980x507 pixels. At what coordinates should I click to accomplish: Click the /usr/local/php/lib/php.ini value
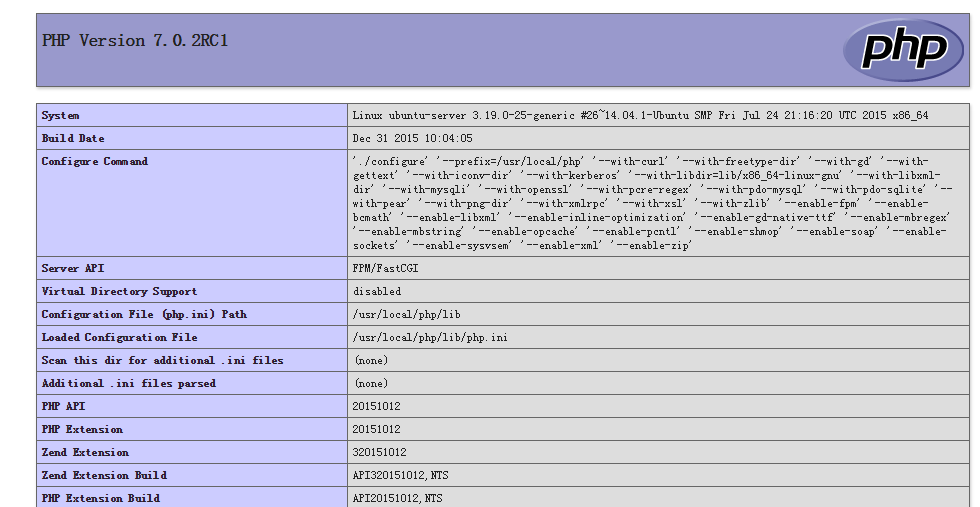tap(430, 338)
